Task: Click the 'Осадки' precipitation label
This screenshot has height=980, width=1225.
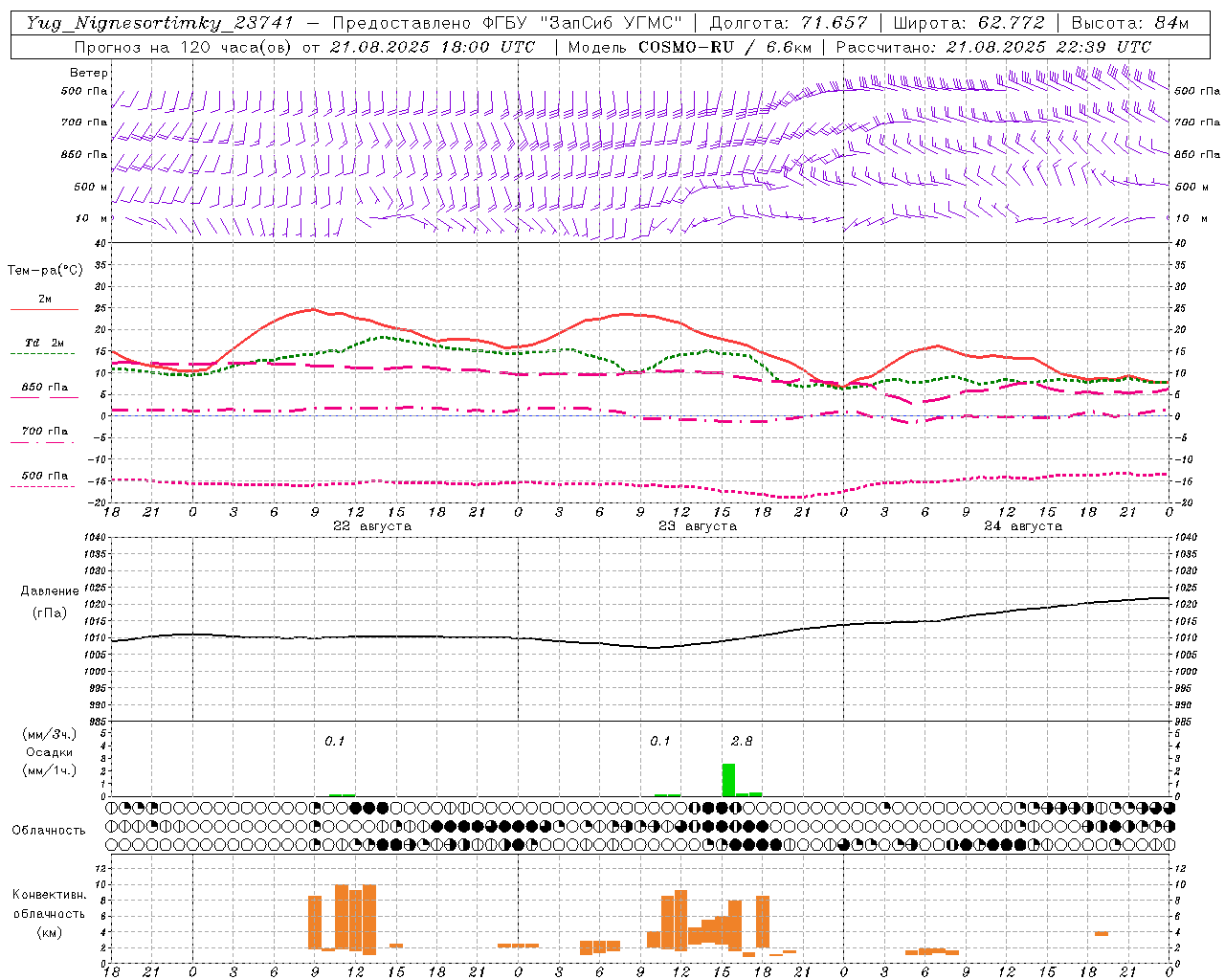Action: click(x=49, y=752)
